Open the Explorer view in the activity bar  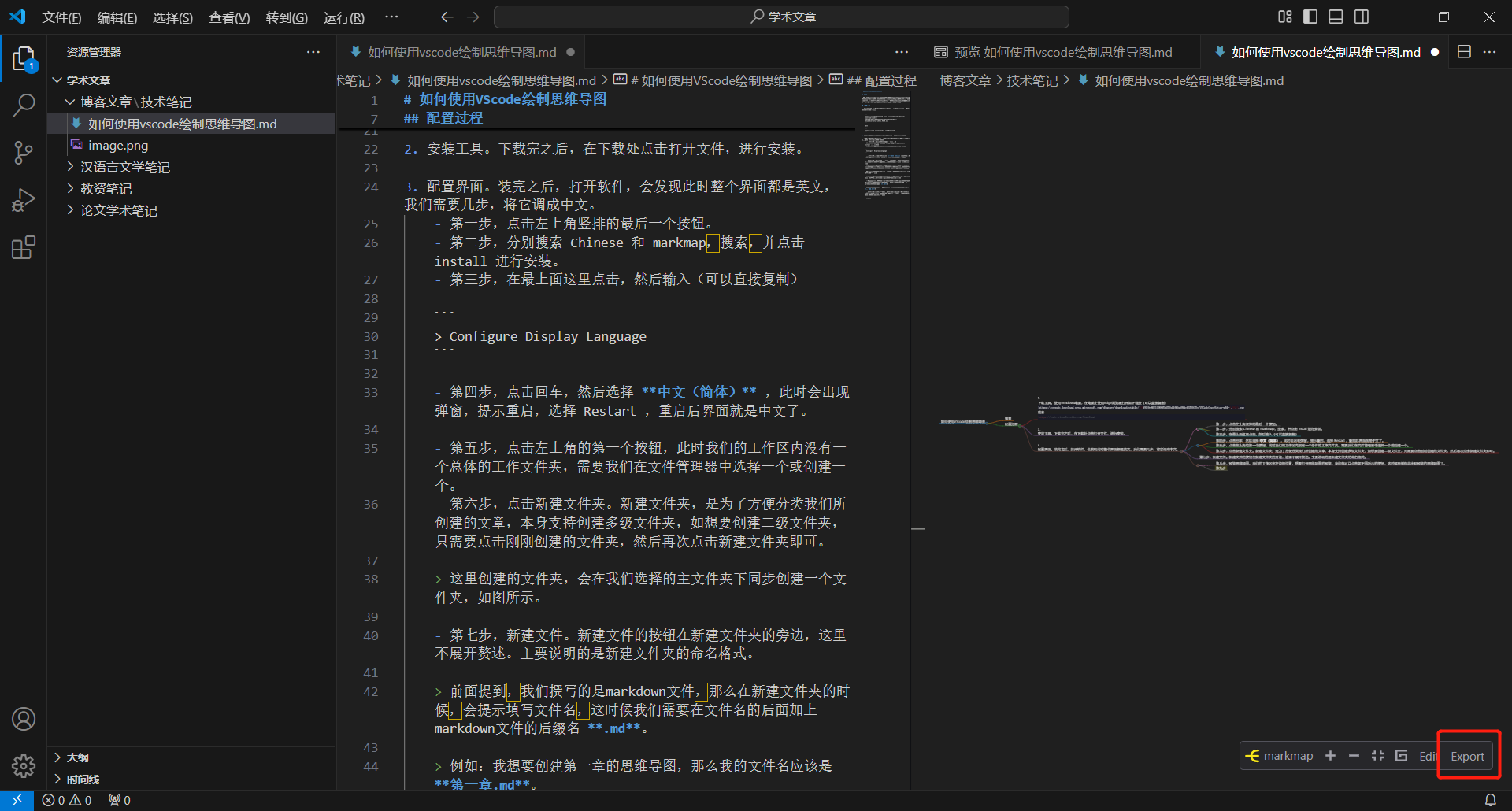pos(24,59)
